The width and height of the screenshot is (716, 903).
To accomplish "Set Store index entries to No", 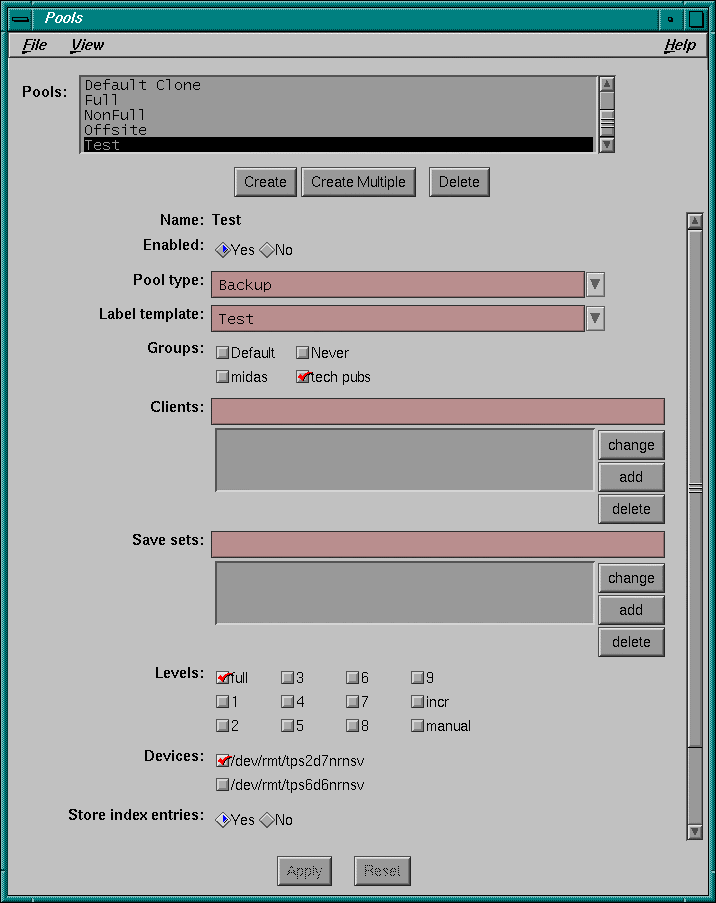I will pos(267,819).
